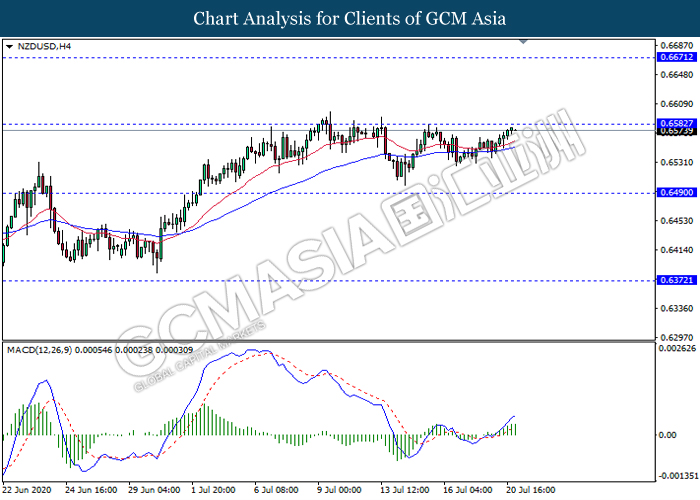The height and width of the screenshot is (500, 700).
Task: Click the 0.64140 price scale value
Action: point(677,250)
